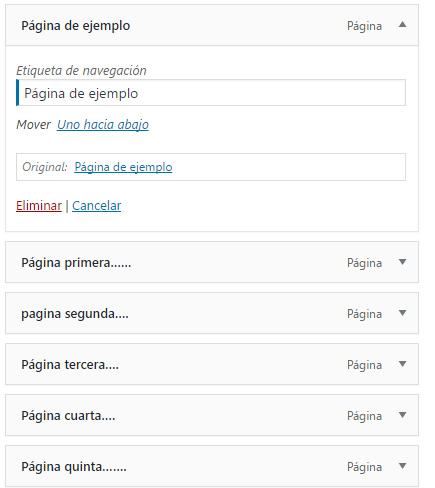The height and width of the screenshot is (488, 435).
Task: Click the Página de ejemplo header title
Action: (76, 26)
